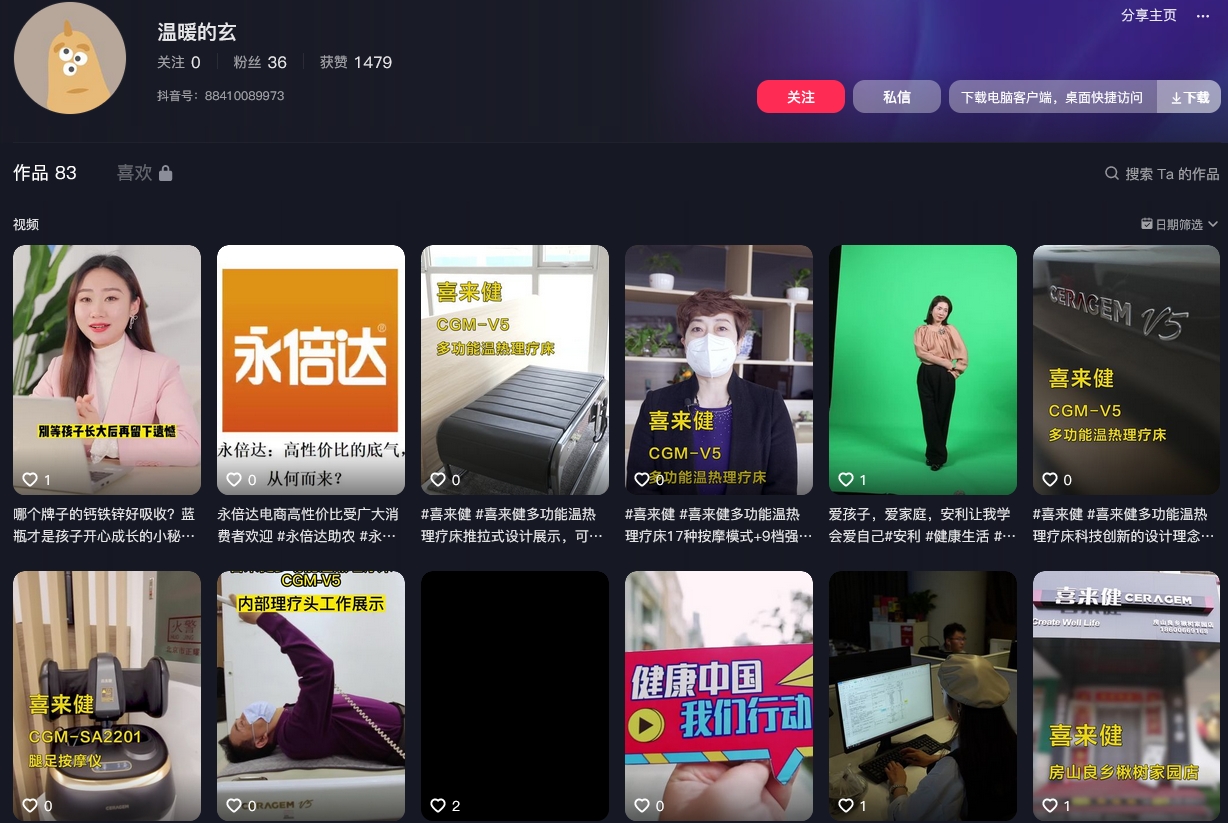This screenshot has height=823, width=1228.
Task: Open the 健康中国 我们行动 video thumbnail
Action: 719,696
